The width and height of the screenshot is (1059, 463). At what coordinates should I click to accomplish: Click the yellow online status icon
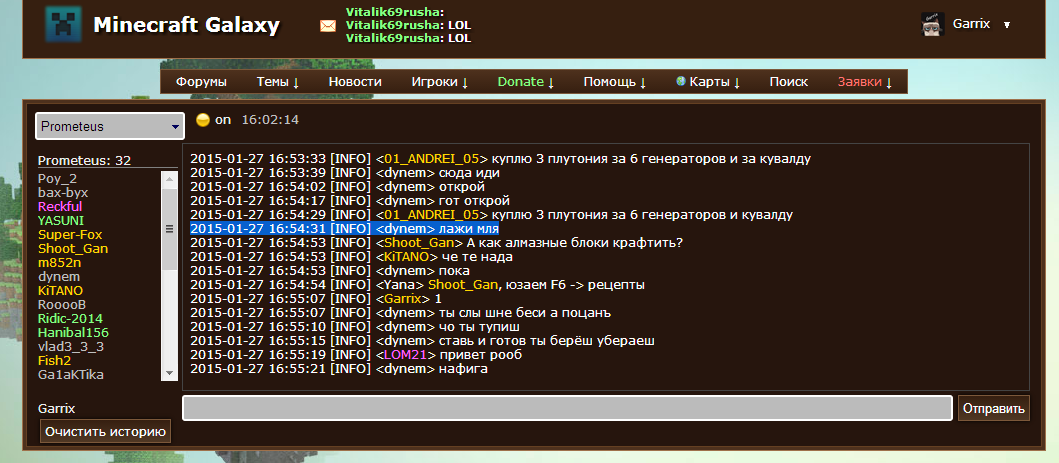pos(203,120)
